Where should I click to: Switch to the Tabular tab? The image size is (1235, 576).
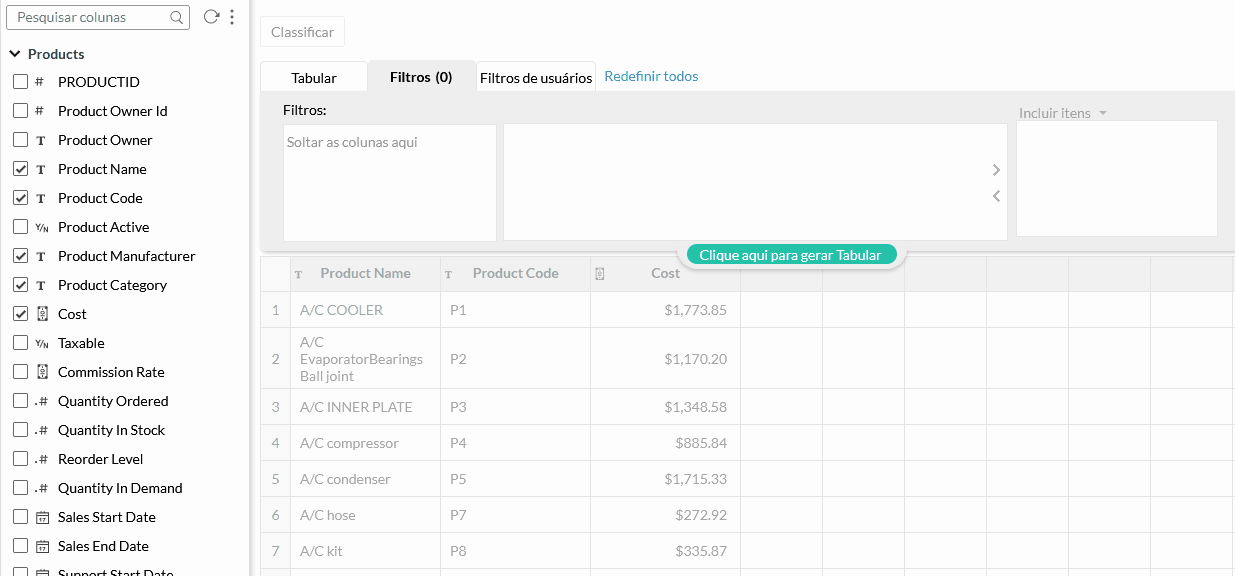coord(314,77)
